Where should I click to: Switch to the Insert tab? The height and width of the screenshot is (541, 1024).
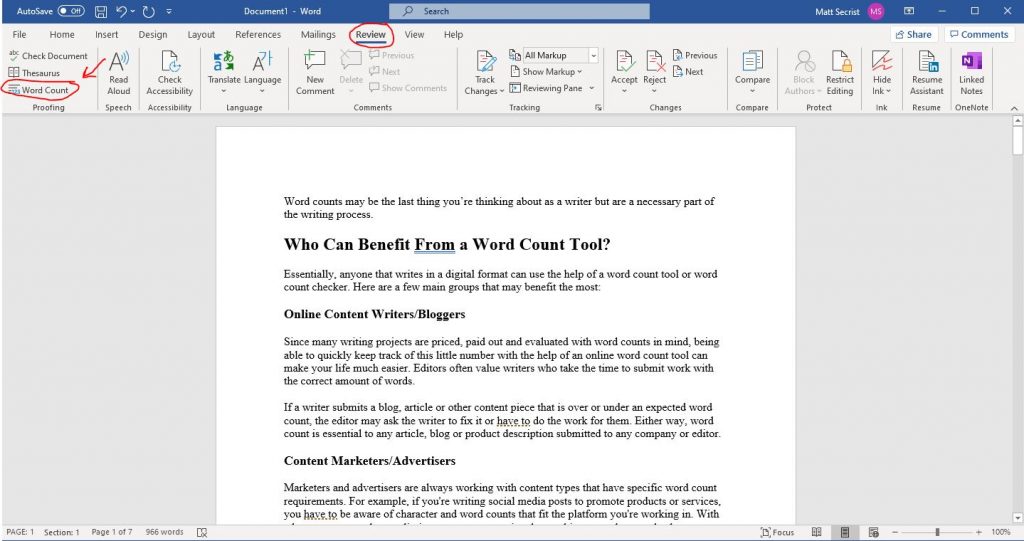tap(106, 35)
